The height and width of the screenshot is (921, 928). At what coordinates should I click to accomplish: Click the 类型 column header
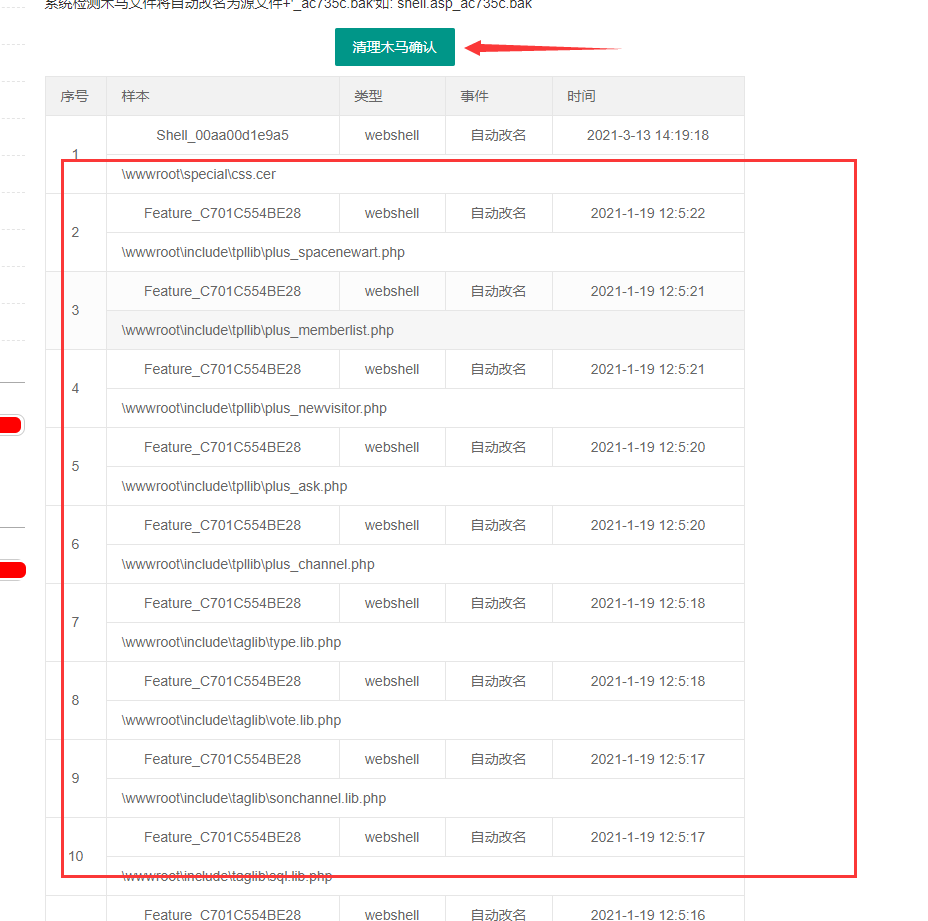(x=368, y=96)
